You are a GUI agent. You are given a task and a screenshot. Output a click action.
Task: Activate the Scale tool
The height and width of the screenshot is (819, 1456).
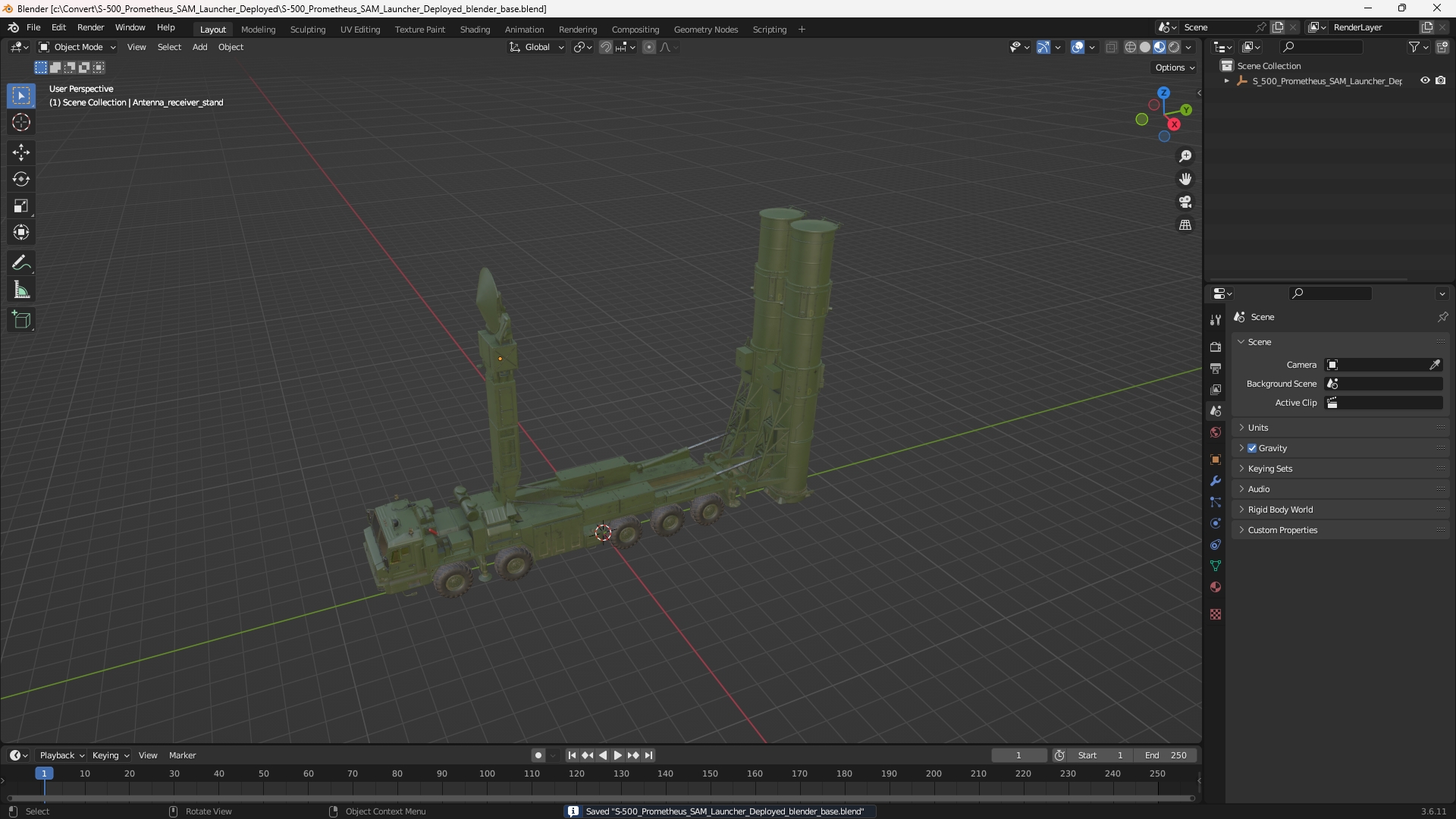(x=21, y=206)
